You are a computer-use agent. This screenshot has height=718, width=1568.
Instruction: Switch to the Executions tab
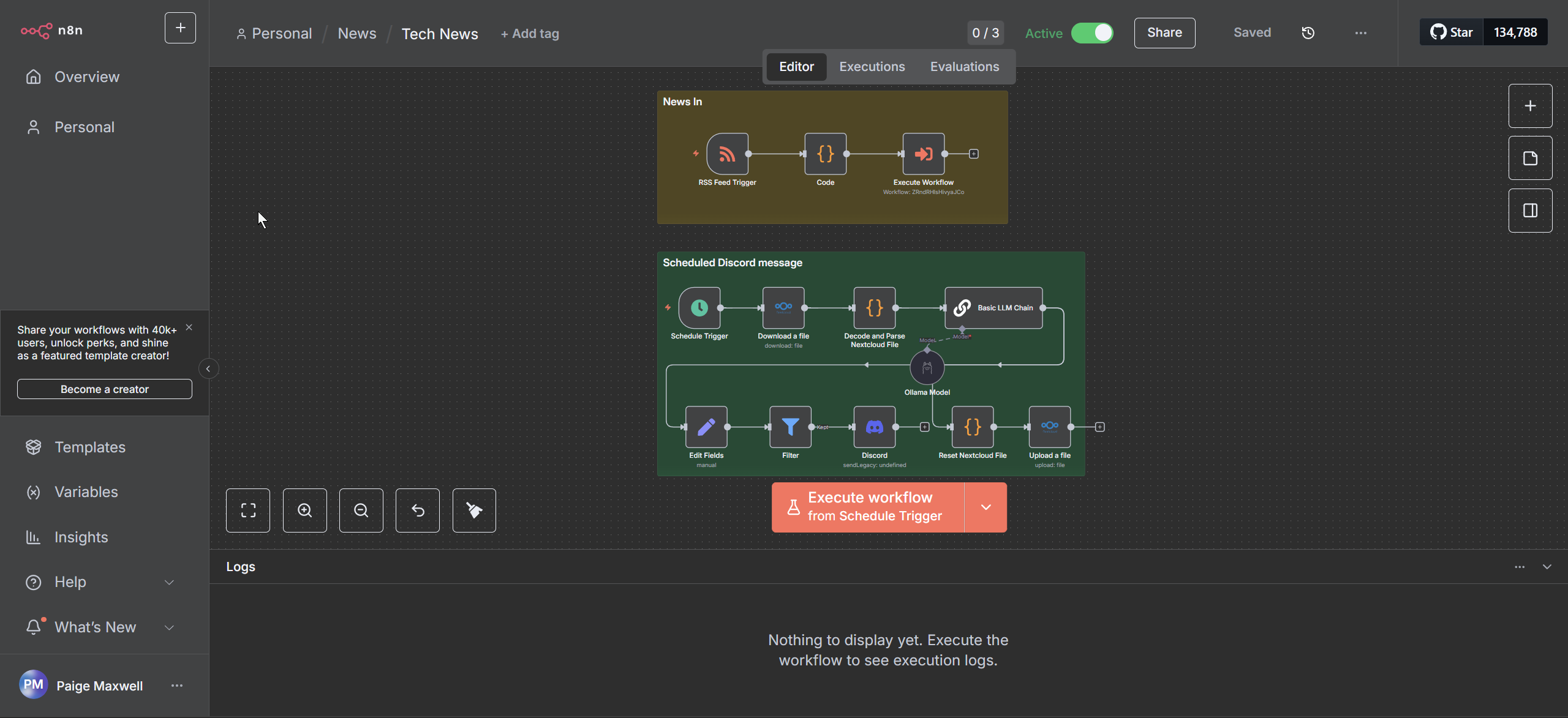872,67
